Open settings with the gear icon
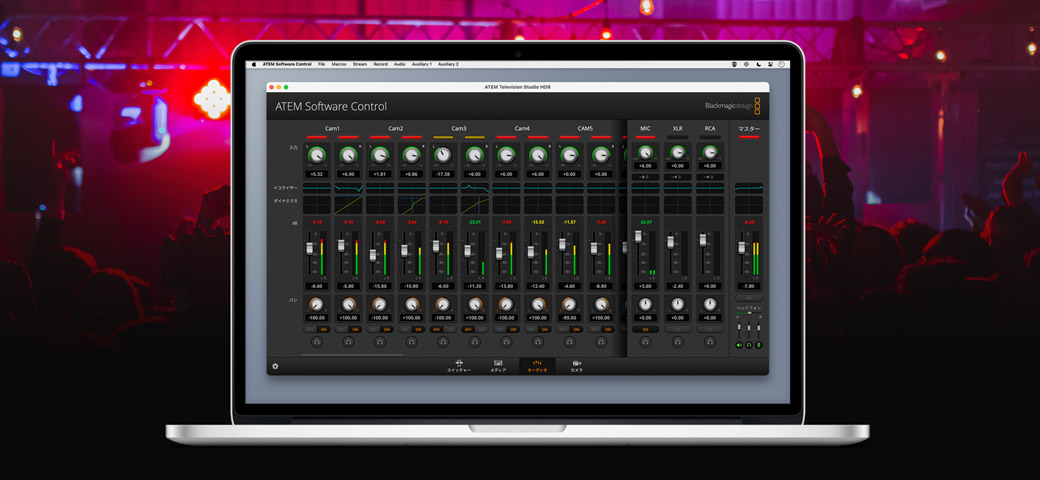This screenshot has height=480, width=1040. 275,366
